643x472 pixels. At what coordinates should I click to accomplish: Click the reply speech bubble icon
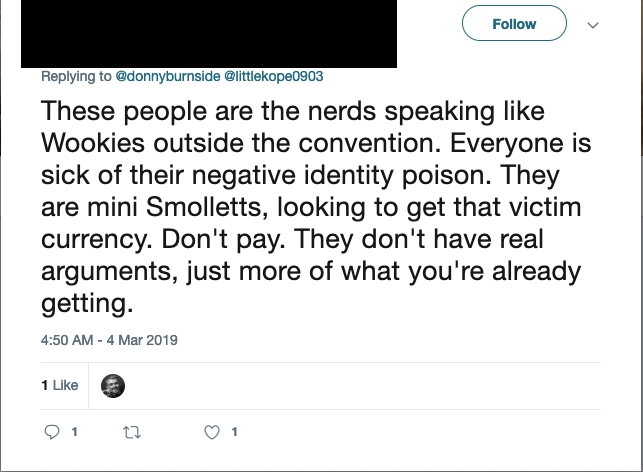[52, 432]
